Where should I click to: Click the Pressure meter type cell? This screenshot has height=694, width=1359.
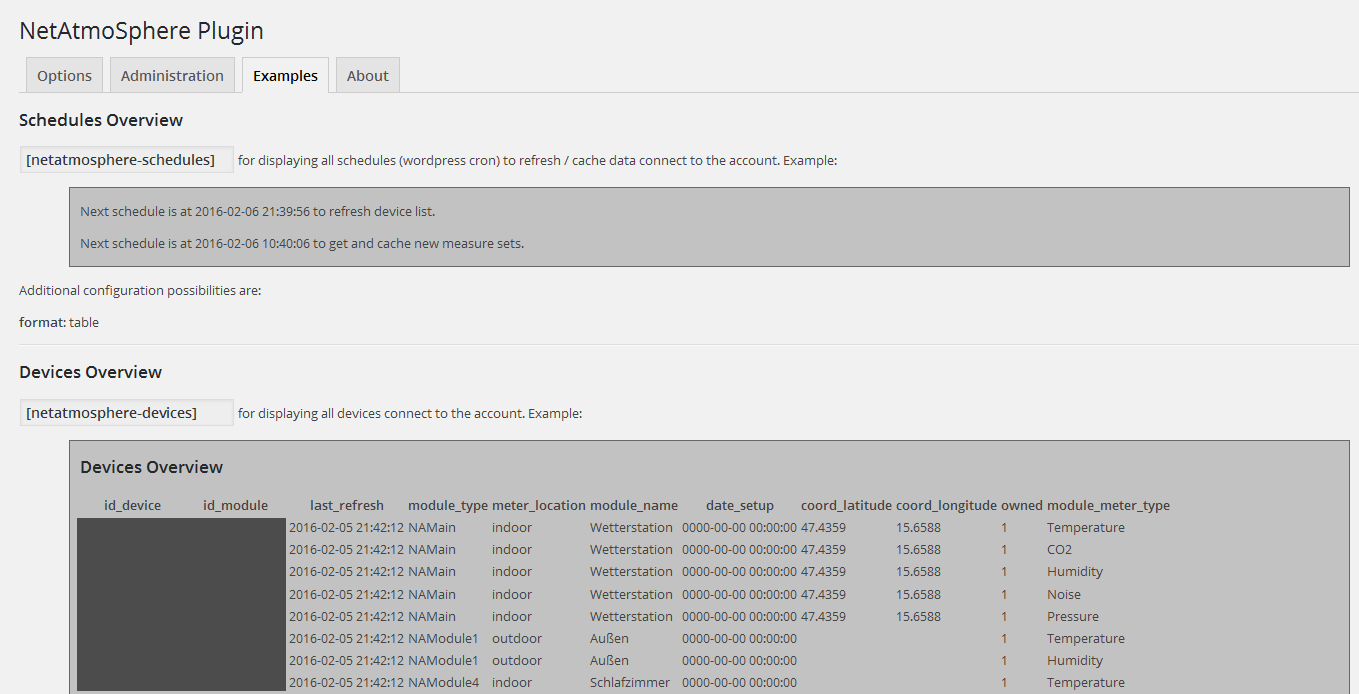click(1073, 616)
